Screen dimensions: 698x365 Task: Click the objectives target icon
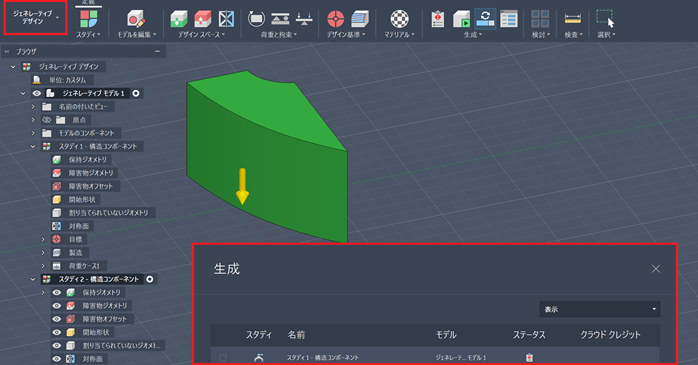[x=336, y=19]
